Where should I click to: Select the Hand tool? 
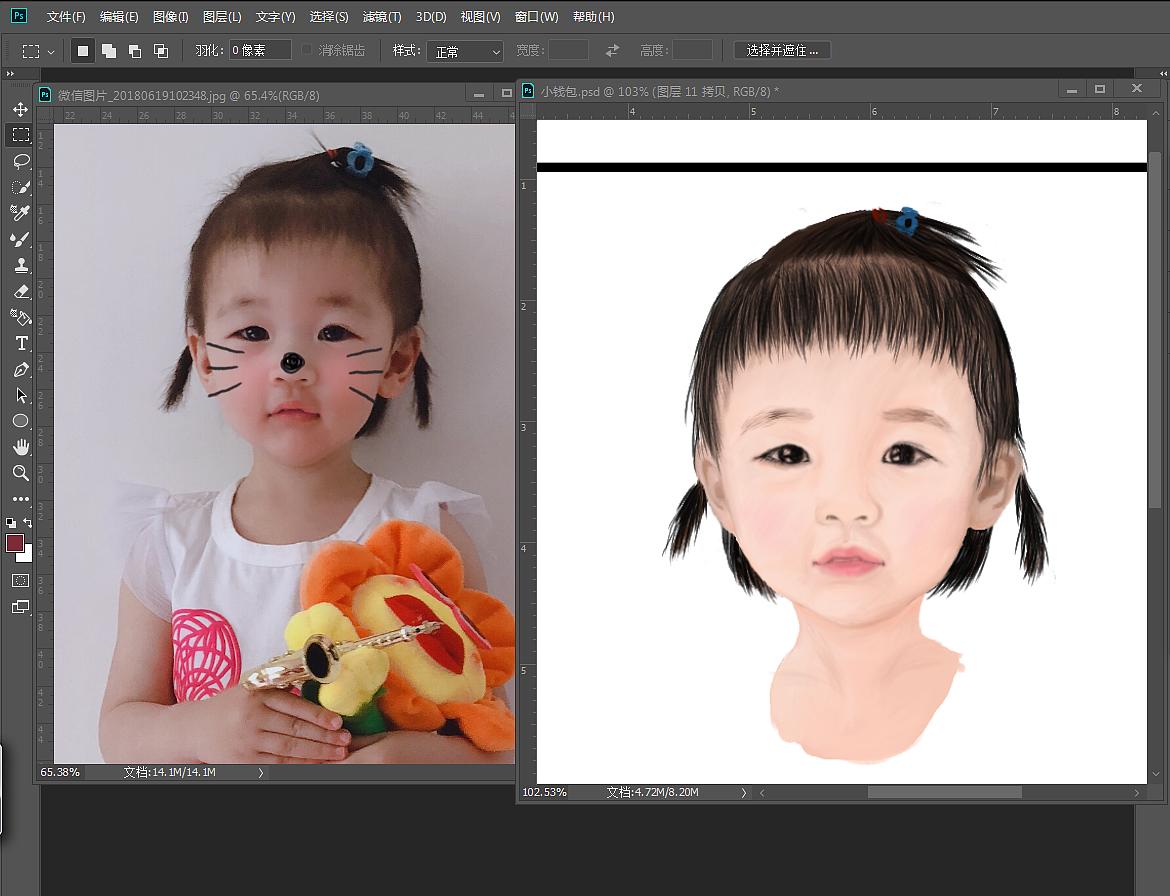point(20,447)
